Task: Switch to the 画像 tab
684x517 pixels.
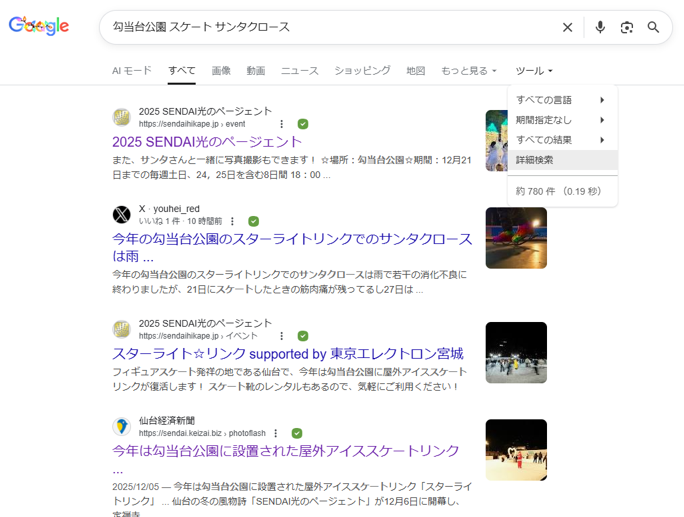Action: pos(221,71)
